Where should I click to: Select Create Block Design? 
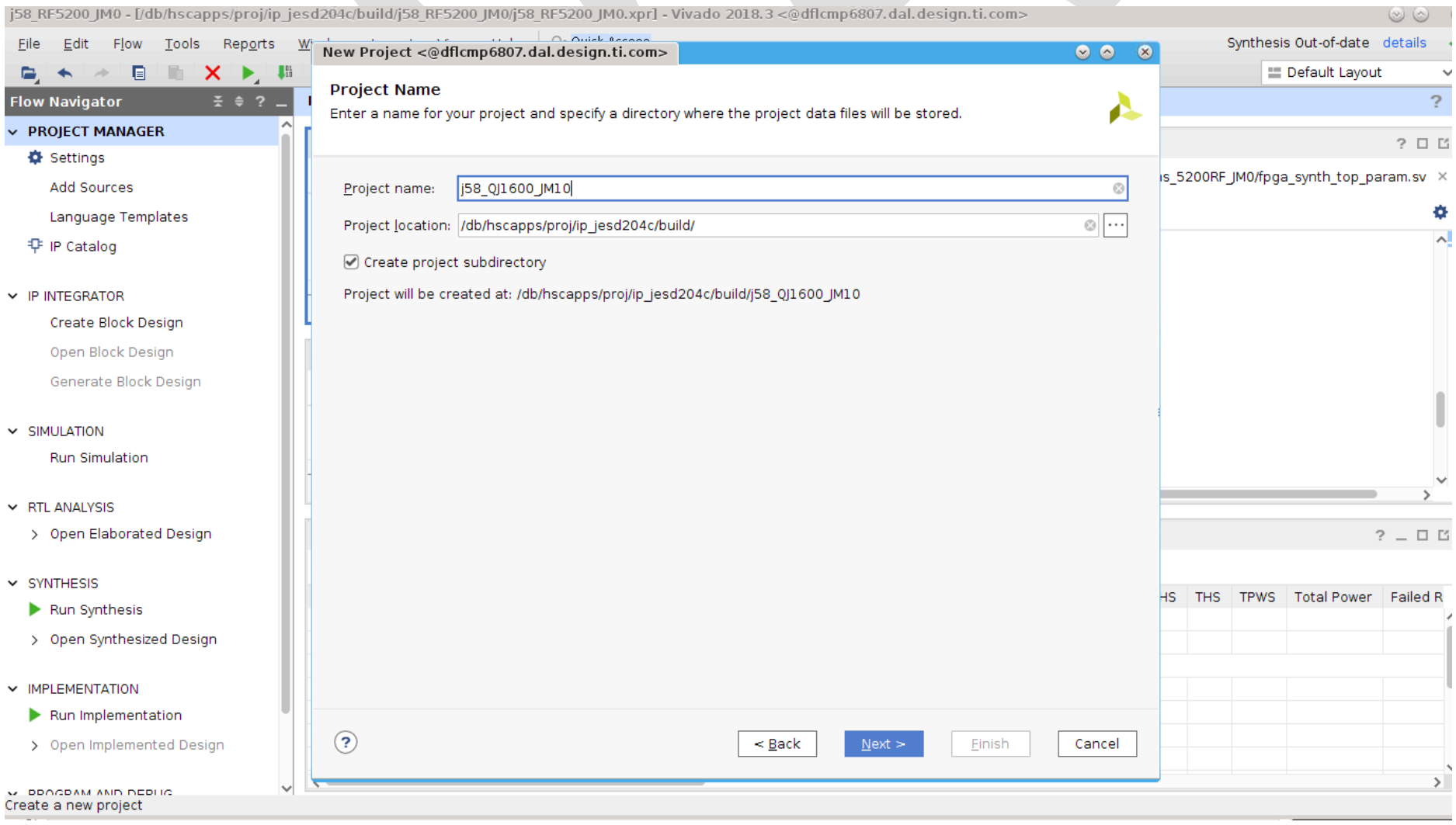click(x=116, y=323)
